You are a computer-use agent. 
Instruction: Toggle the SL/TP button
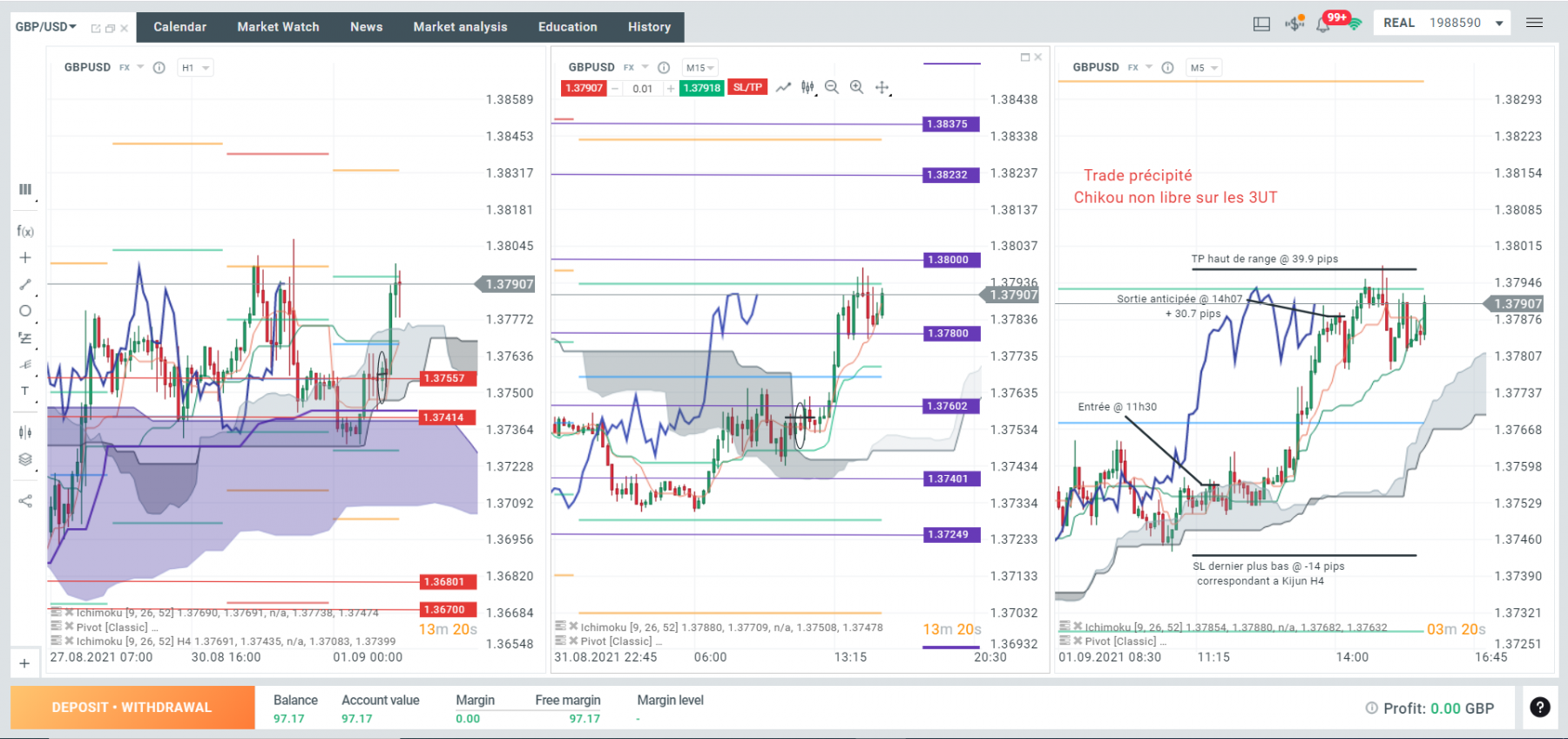coord(747,88)
